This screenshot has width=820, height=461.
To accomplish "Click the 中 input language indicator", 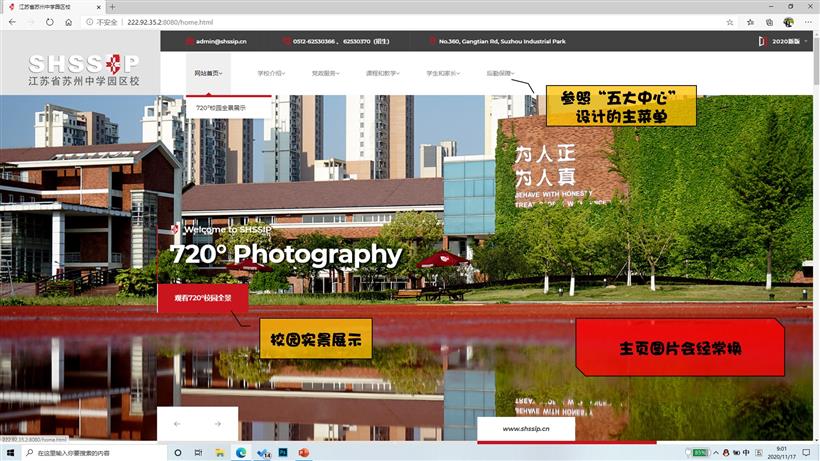I will pyautogui.click(x=746, y=453).
